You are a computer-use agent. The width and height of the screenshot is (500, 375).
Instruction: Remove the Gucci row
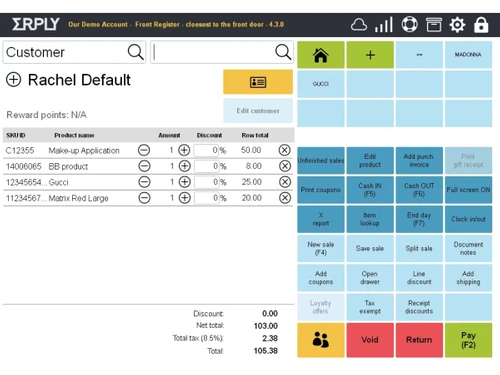click(x=285, y=182)
